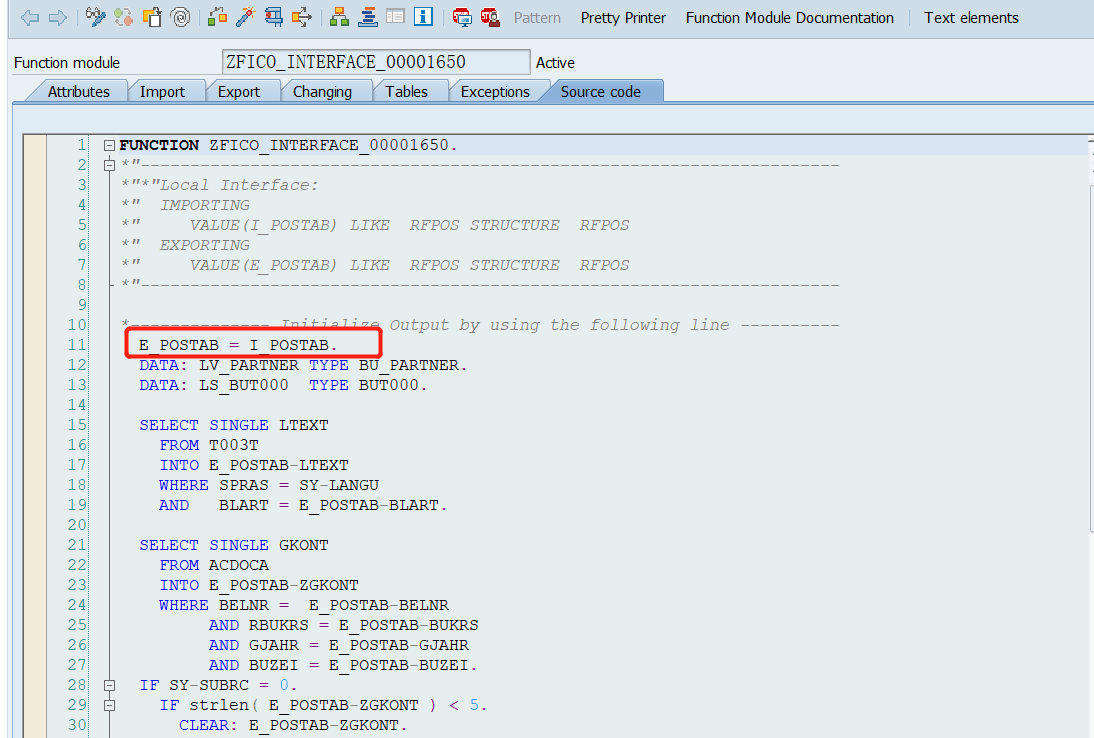Collapse the local interface comment block
The image size is (1094, 738).
[109, 164]
